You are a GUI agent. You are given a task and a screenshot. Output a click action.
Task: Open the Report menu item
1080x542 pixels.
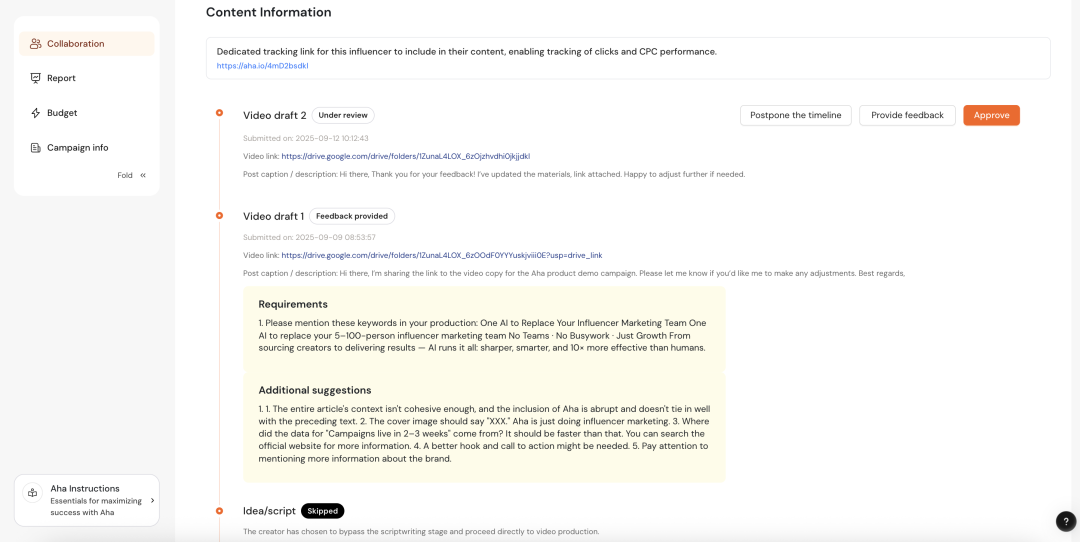pos(61,78)
